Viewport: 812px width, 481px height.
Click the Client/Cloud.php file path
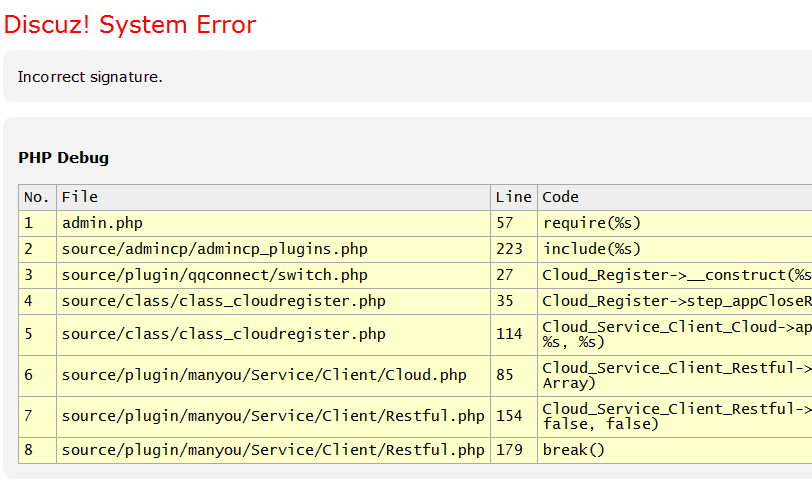(264, 376)
